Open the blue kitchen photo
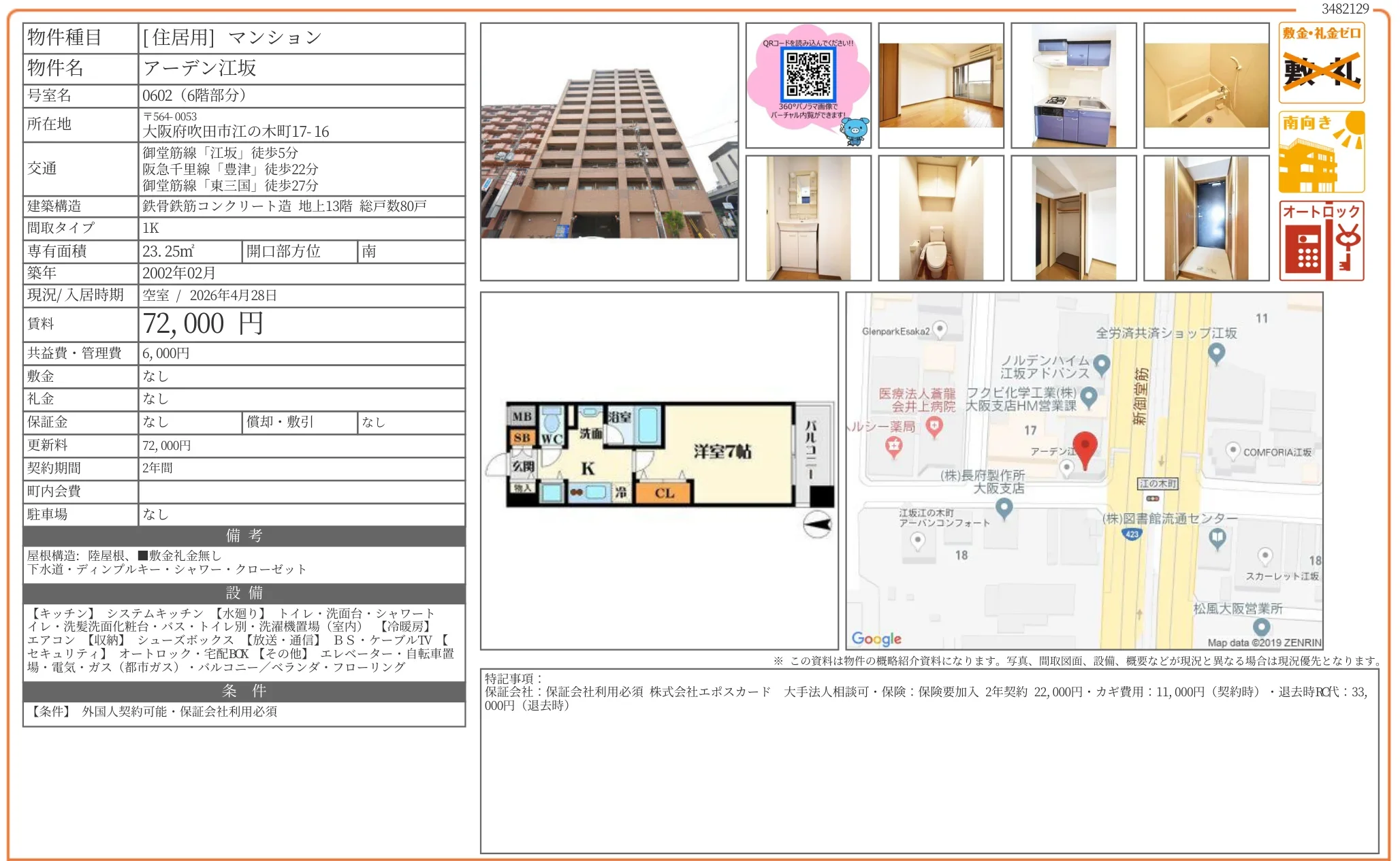Screen dimensions: 1400x861 coord(1073,85)
